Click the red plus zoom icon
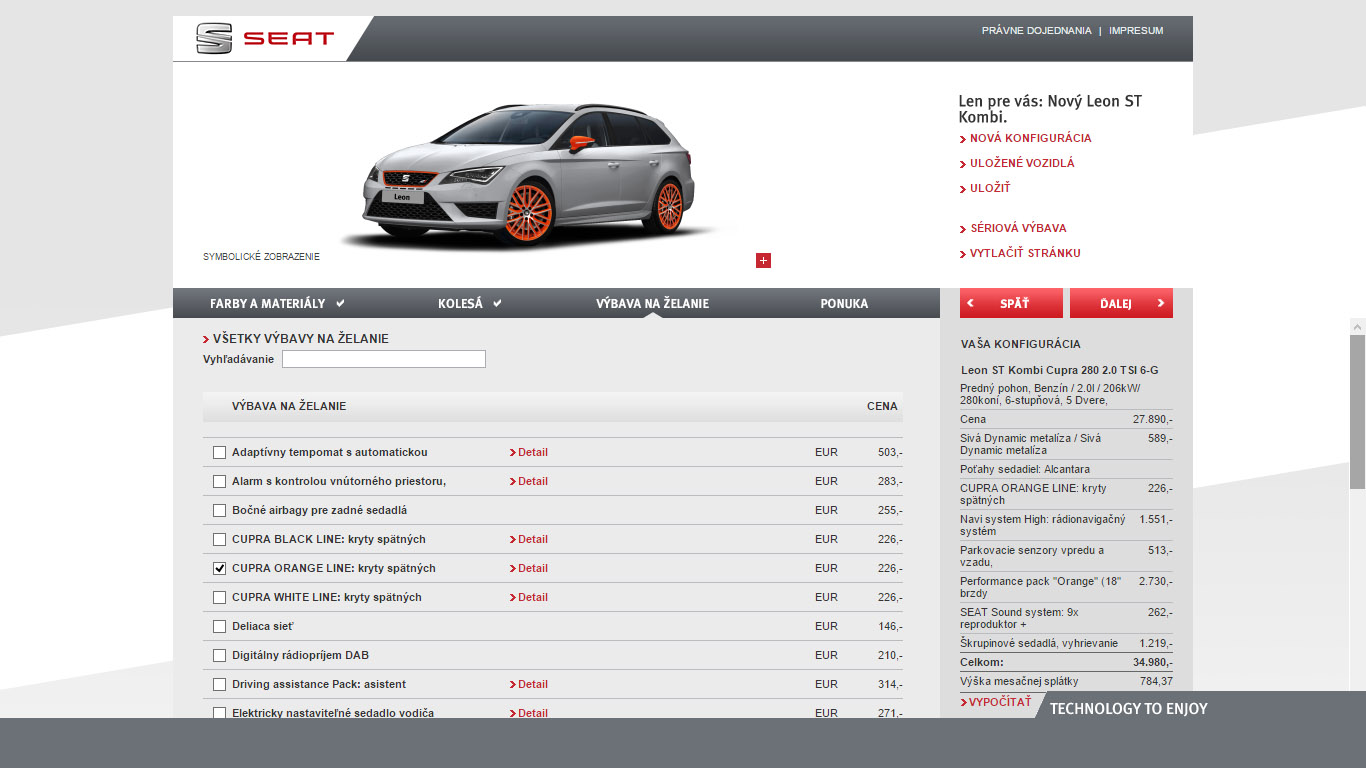 763,261
